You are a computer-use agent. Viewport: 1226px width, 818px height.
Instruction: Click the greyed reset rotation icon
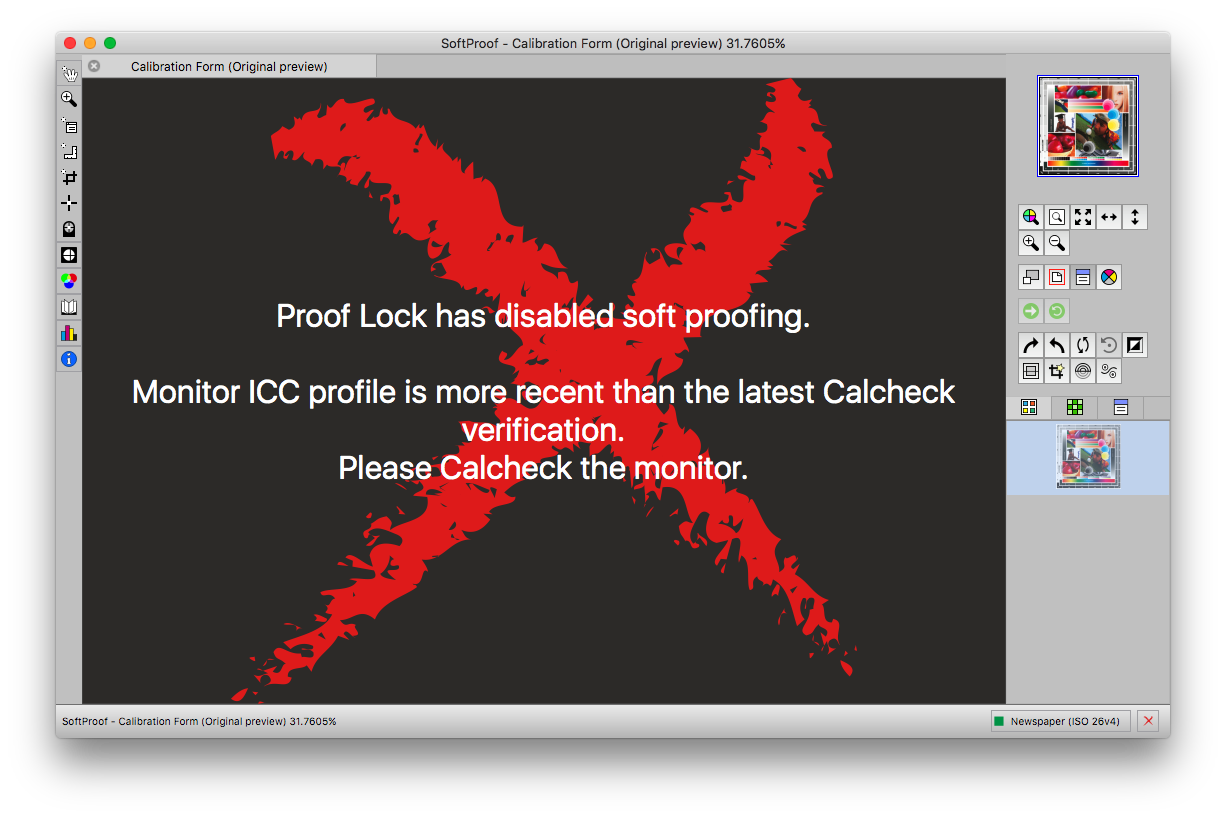[x=1109, y=346]
